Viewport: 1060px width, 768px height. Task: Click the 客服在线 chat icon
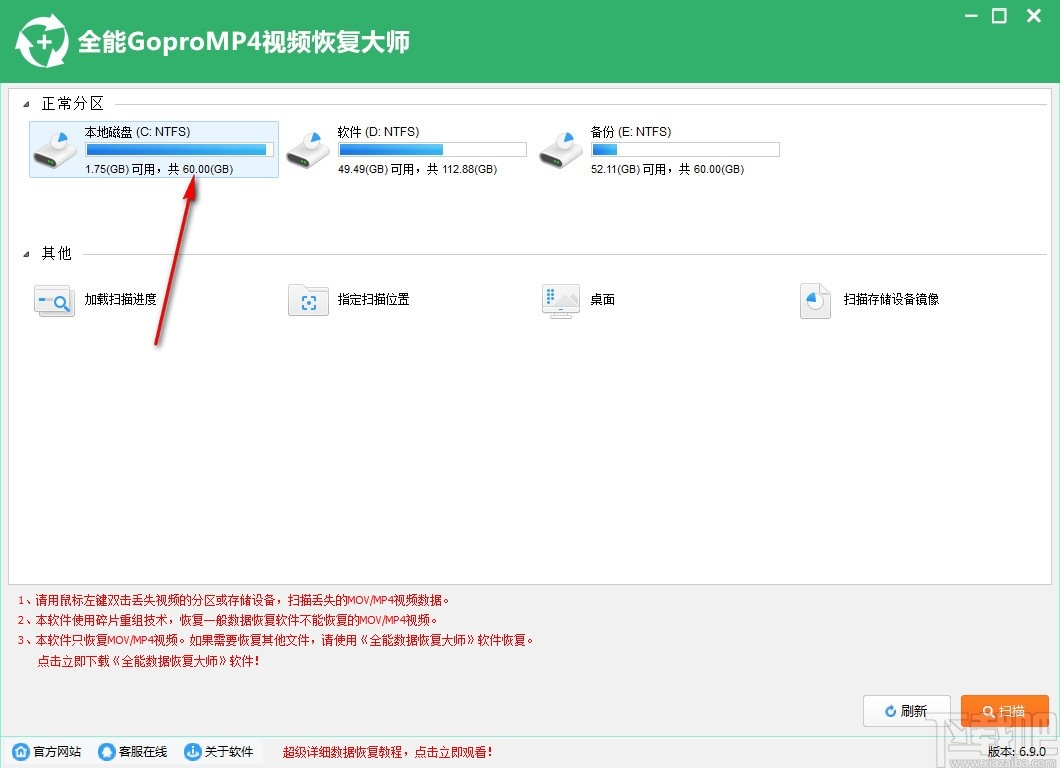[106, 751]
